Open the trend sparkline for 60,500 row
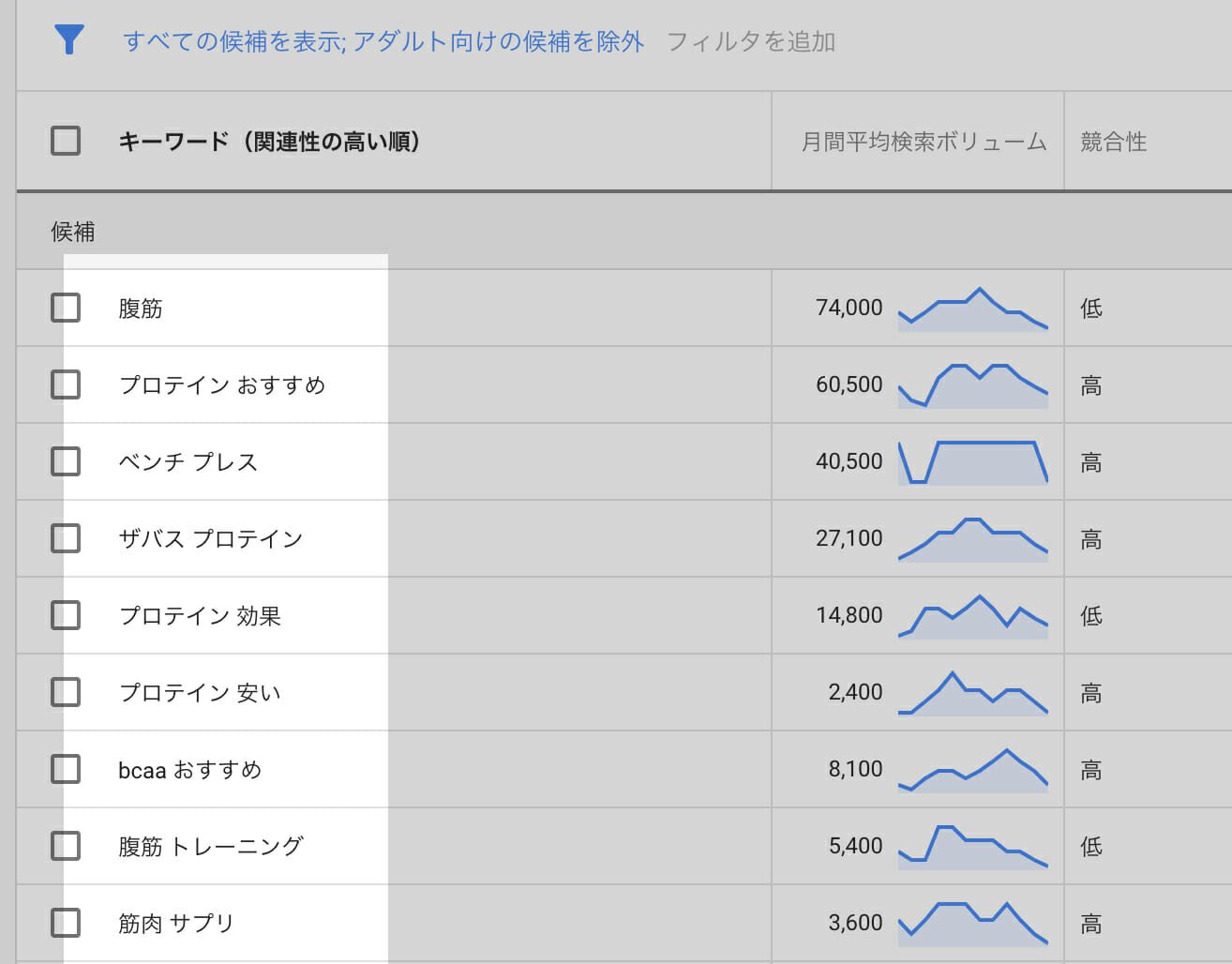 pyautogui.click(x=973, y=385)
